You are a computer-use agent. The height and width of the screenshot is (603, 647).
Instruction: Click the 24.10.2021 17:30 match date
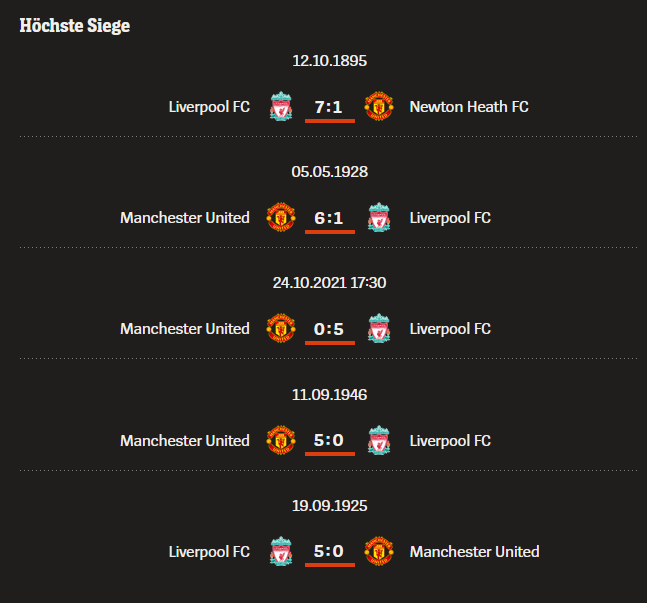pos(330,283)
